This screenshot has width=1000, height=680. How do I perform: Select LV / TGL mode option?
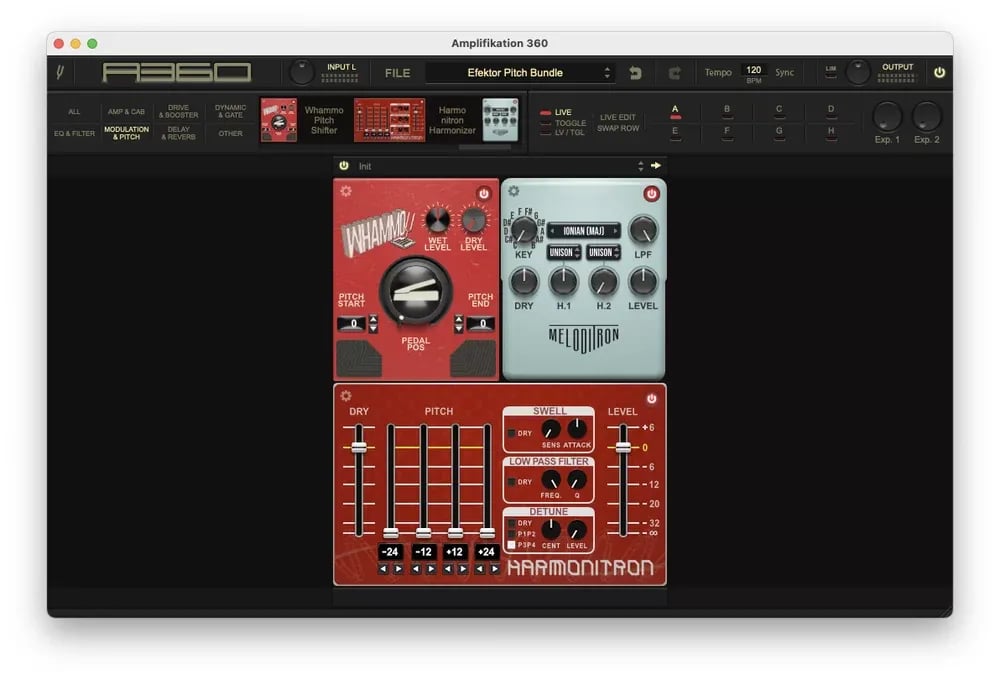point(562,133)
